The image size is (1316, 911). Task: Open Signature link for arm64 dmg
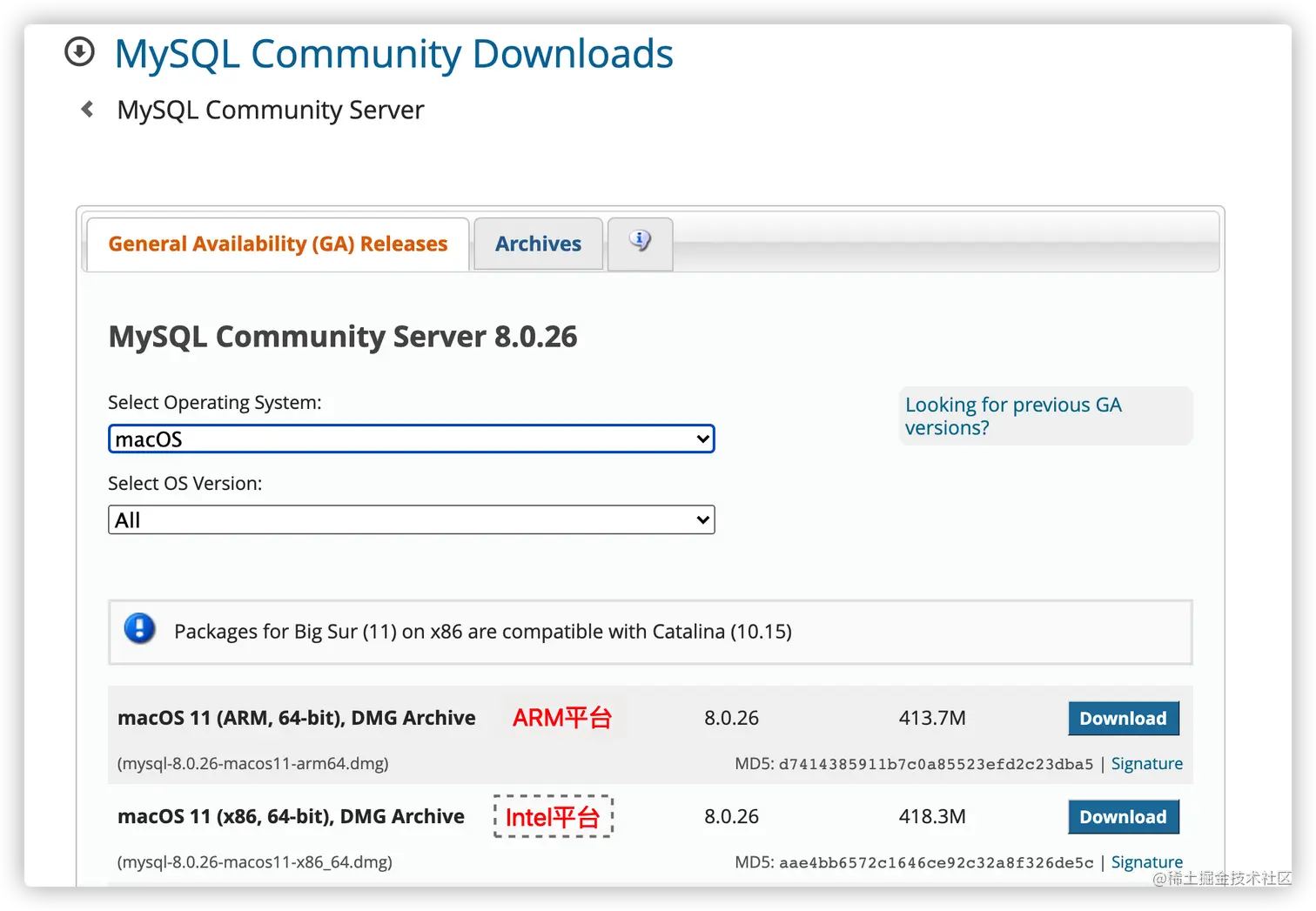coord(1146,763)
